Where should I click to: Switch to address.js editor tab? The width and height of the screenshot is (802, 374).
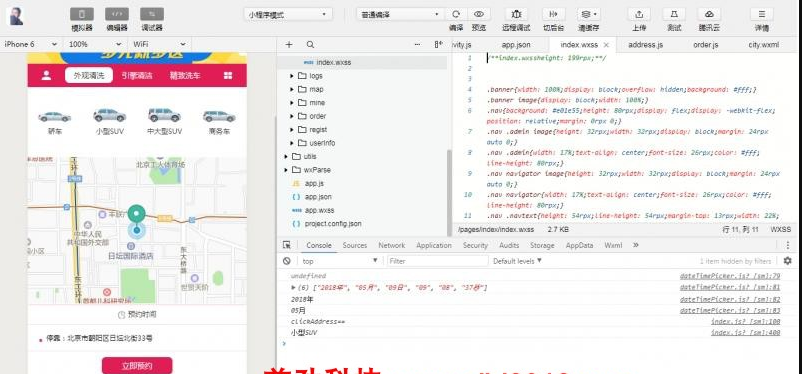coord(645,45)
